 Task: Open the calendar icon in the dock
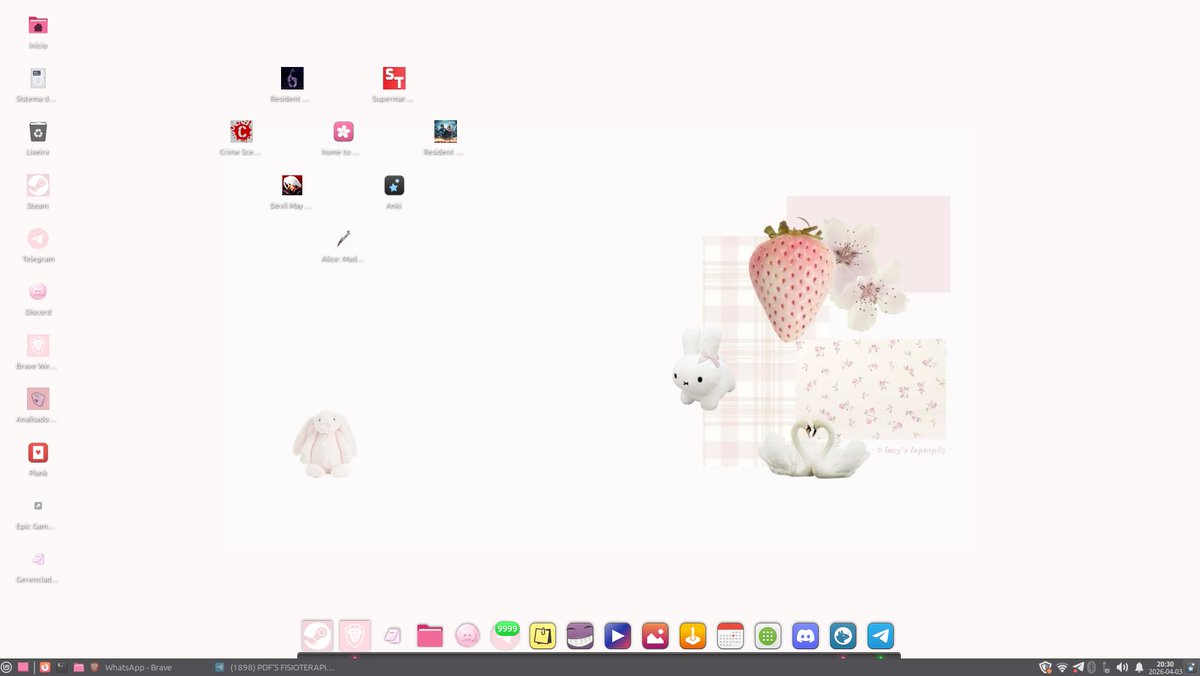point(730,635)
